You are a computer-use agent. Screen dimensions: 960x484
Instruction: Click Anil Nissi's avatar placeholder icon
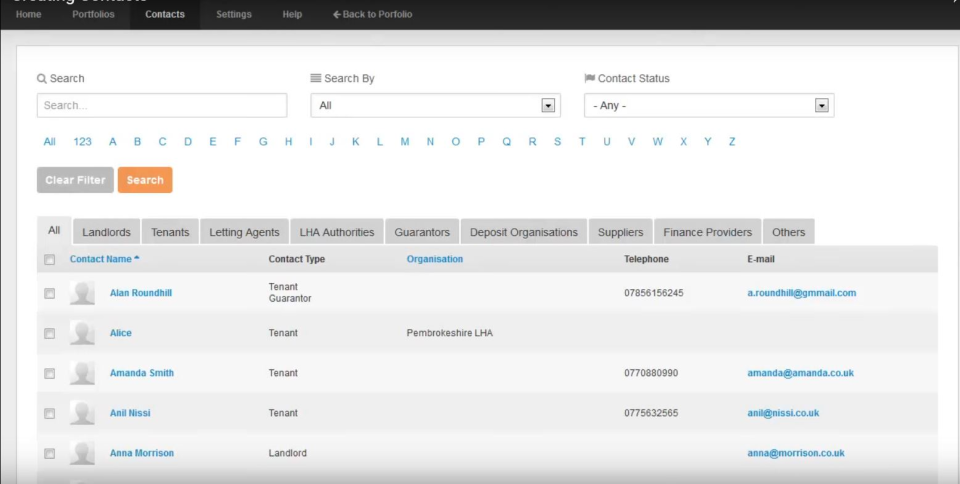(x=82, y=413)
